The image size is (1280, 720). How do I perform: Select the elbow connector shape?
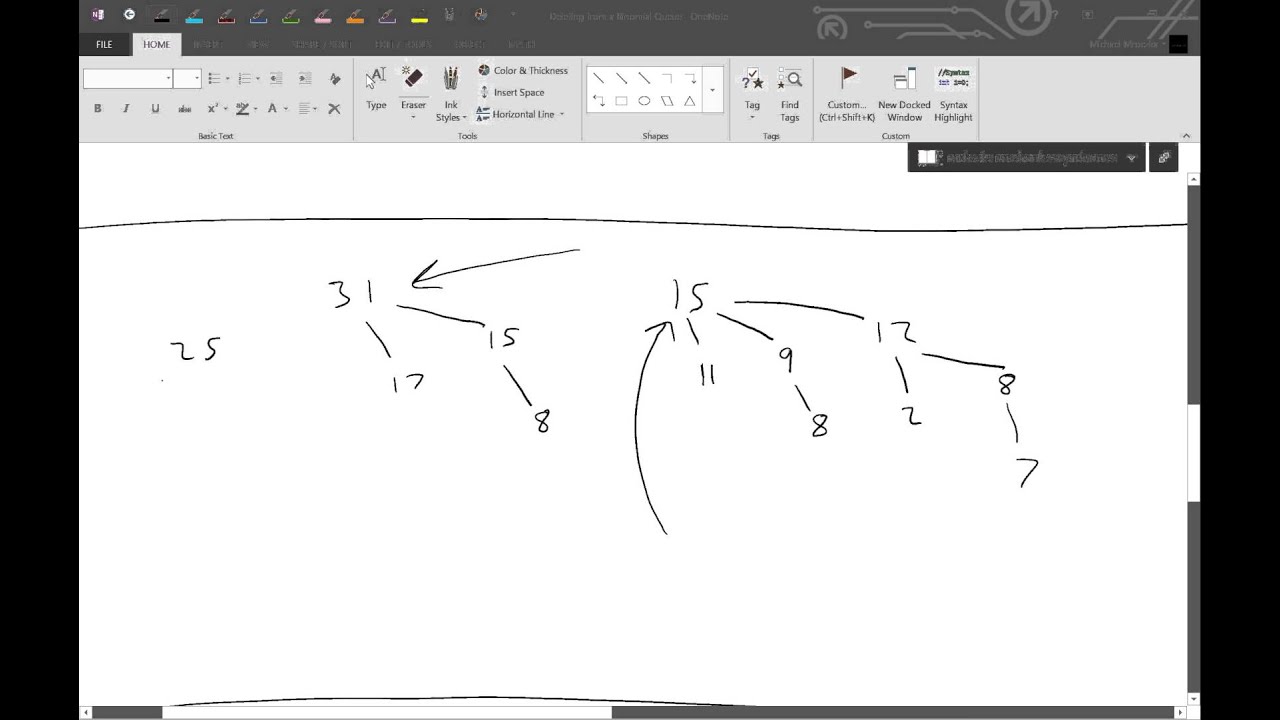click(667, 78)
